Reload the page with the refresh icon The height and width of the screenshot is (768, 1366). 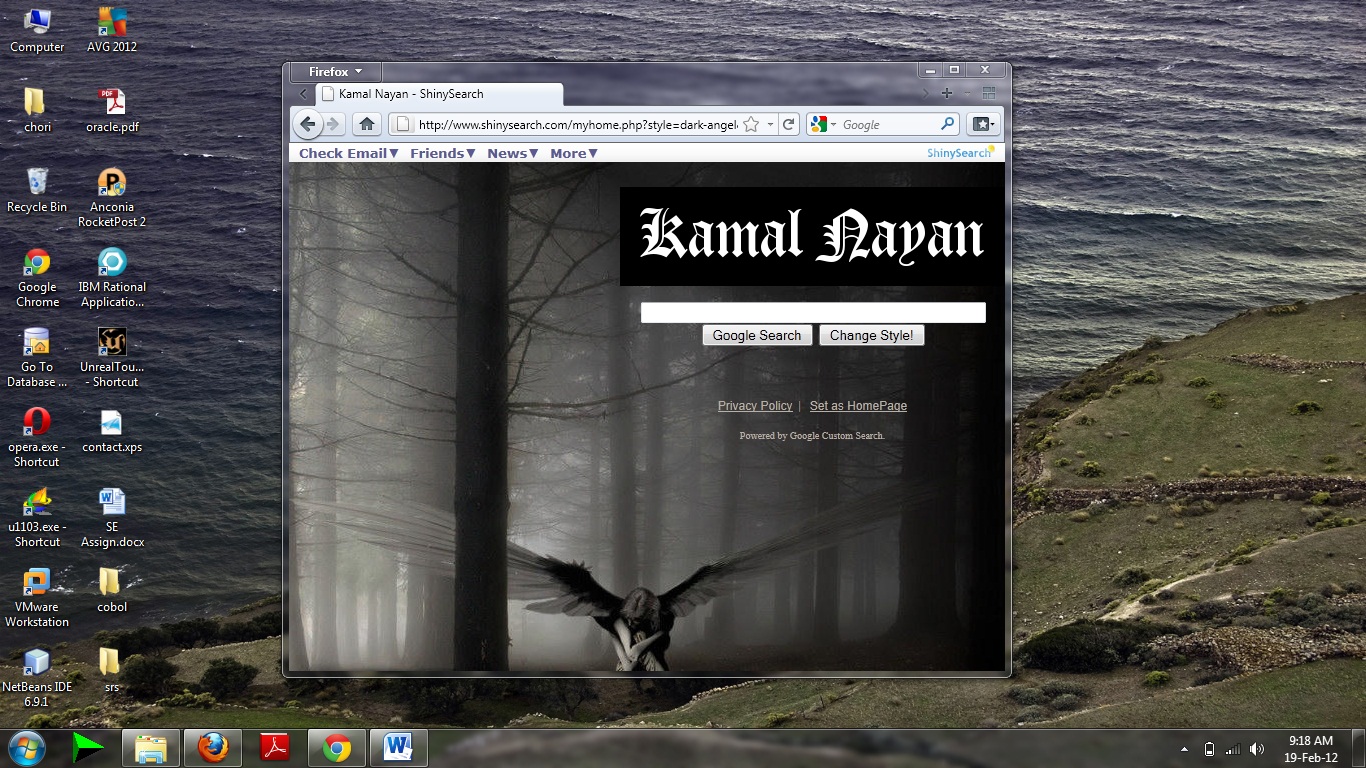click(789, 124)
